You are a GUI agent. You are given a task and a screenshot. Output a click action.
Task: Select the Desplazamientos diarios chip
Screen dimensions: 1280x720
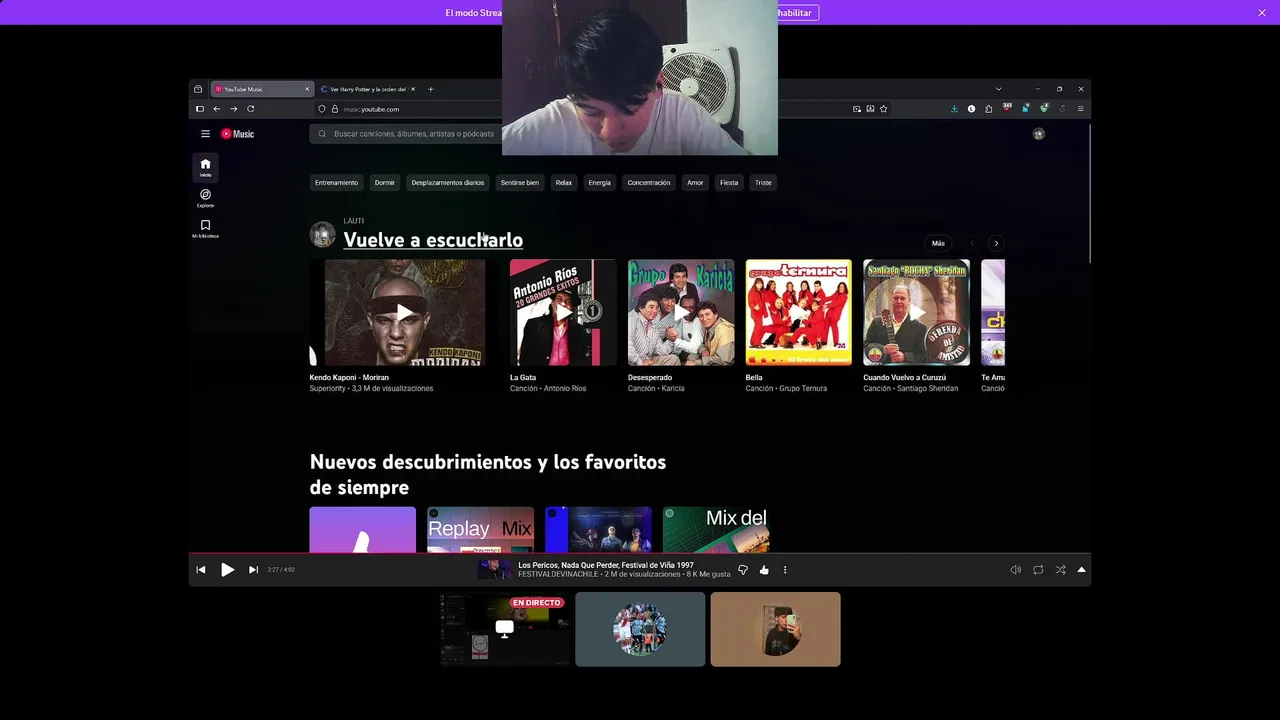tap(448, 183)
